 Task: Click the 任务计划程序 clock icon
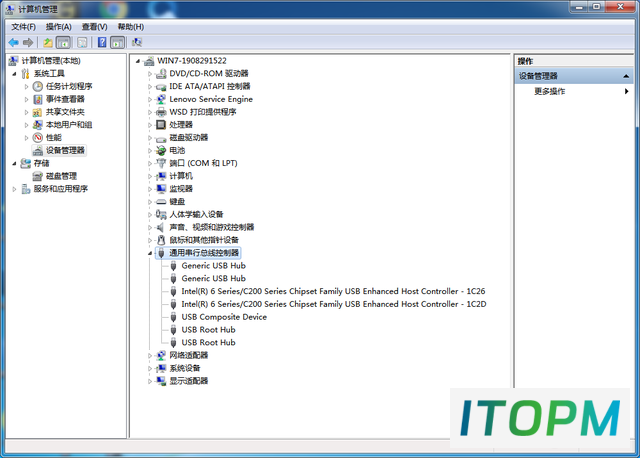tap(38, 86)
